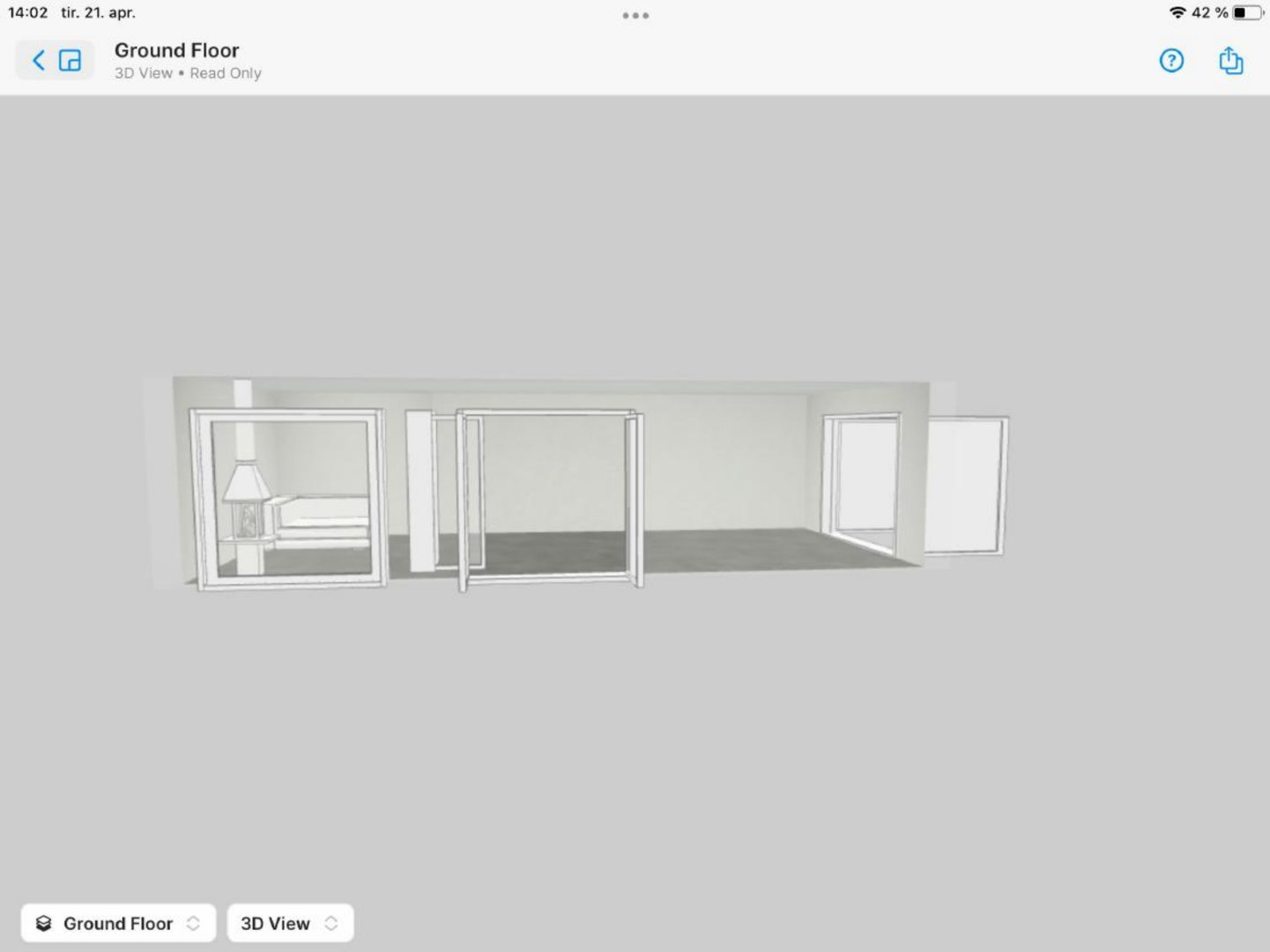Screen dimensions: 1270x952
Task: Tap the three-dot multitasking indicator
Action: (x=635, y=14)
